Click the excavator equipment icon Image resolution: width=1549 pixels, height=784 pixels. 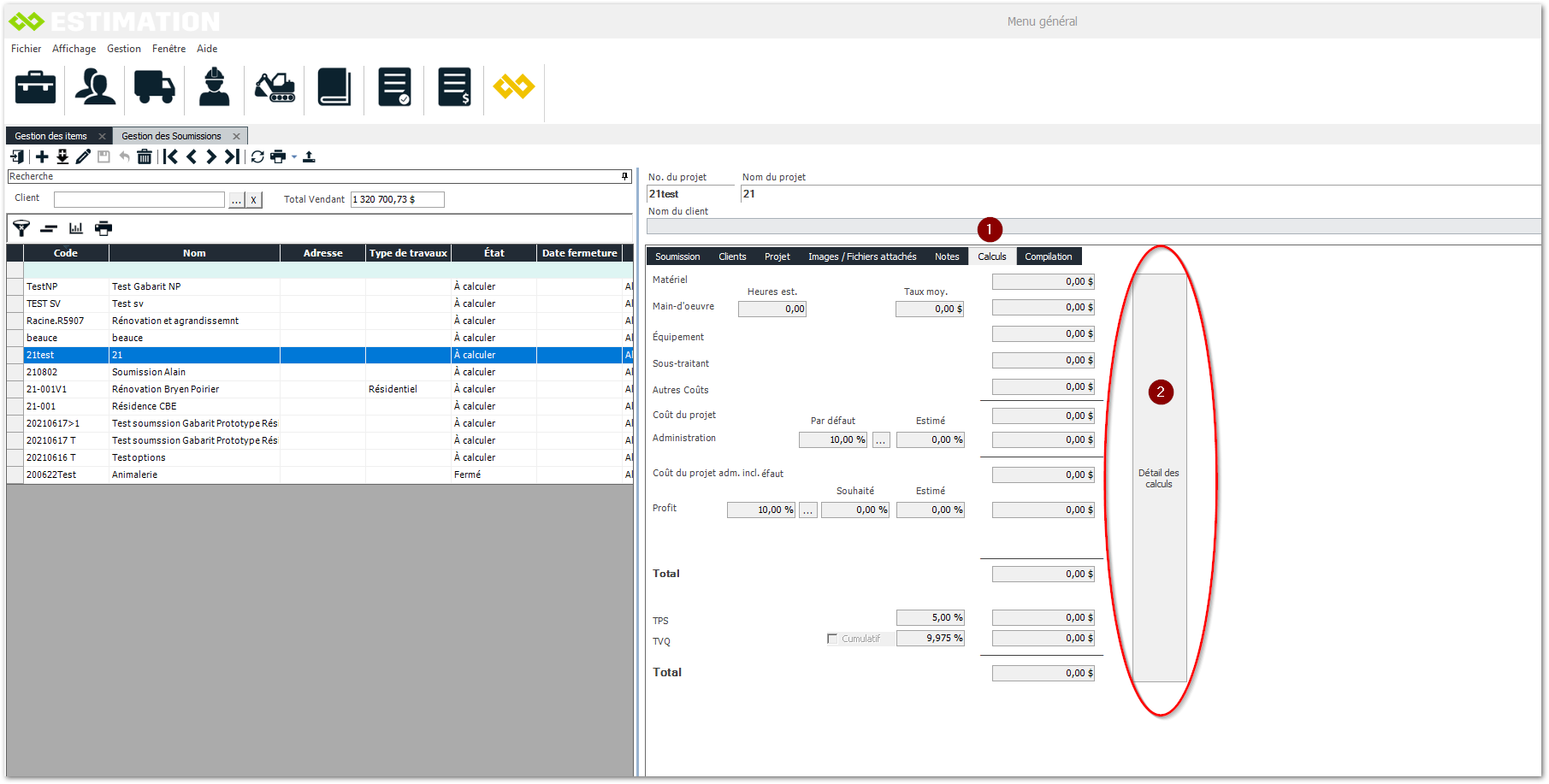click(x=275, y=87)
